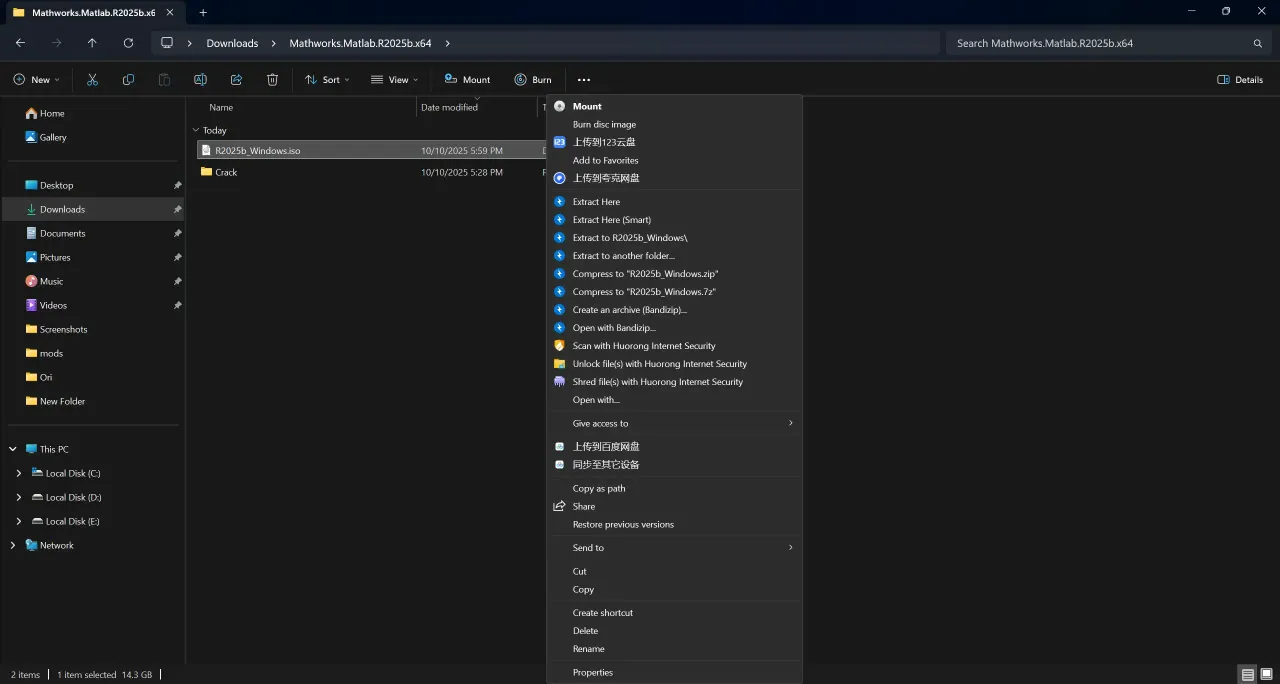
Task: Choose Extract Here (Smart) from menu
Action: [675, 220]
